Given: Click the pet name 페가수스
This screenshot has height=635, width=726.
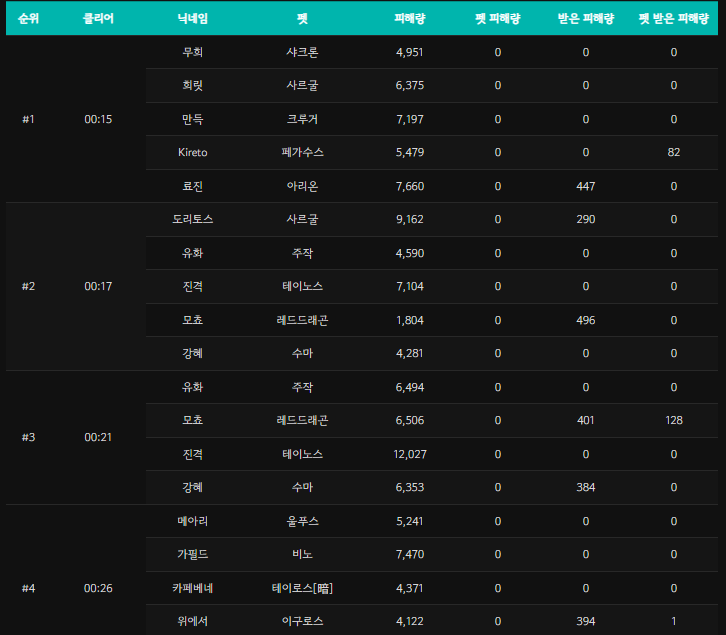Looking at the screenshot, I should pyautogui.click(x=302, y=152).
